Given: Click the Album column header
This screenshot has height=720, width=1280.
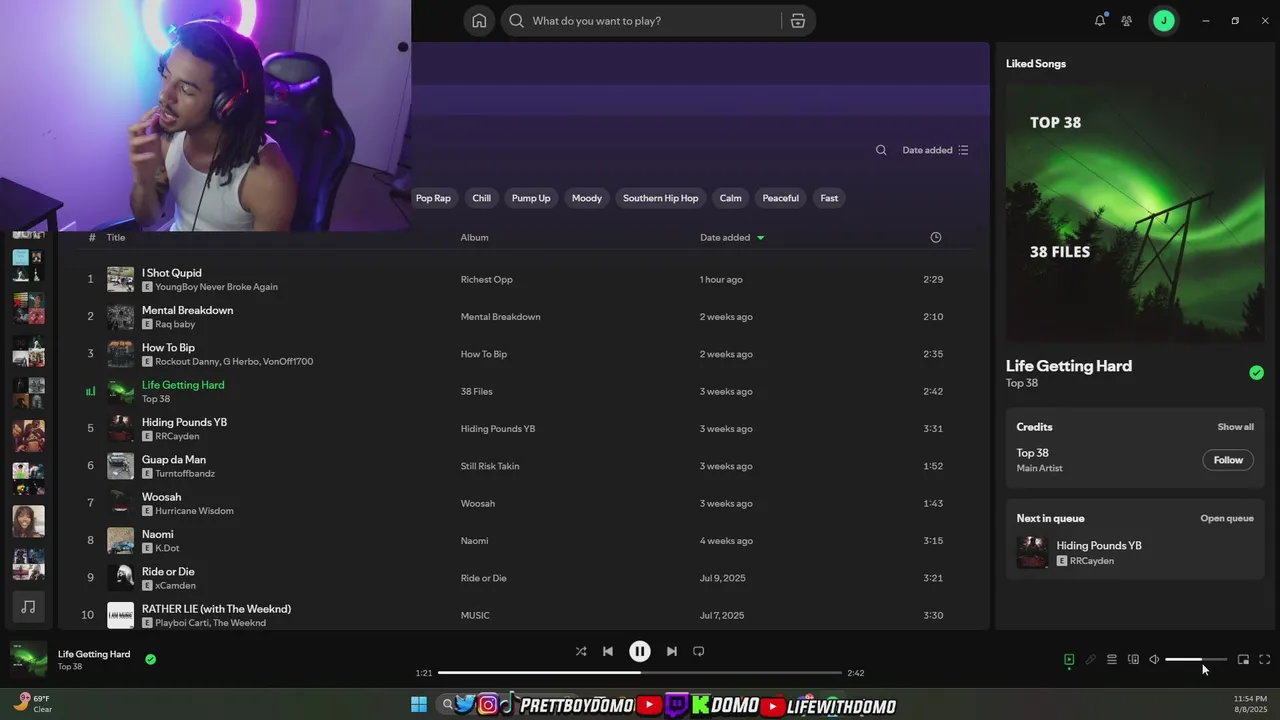Looking at the screenshot, I should [x=474, y=238].
